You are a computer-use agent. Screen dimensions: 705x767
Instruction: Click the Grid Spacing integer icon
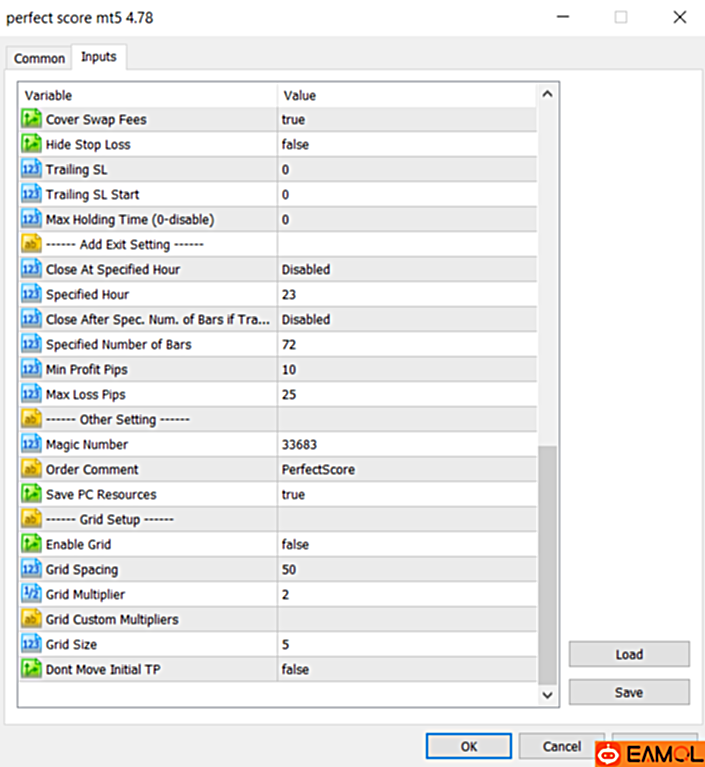[31, 569]
